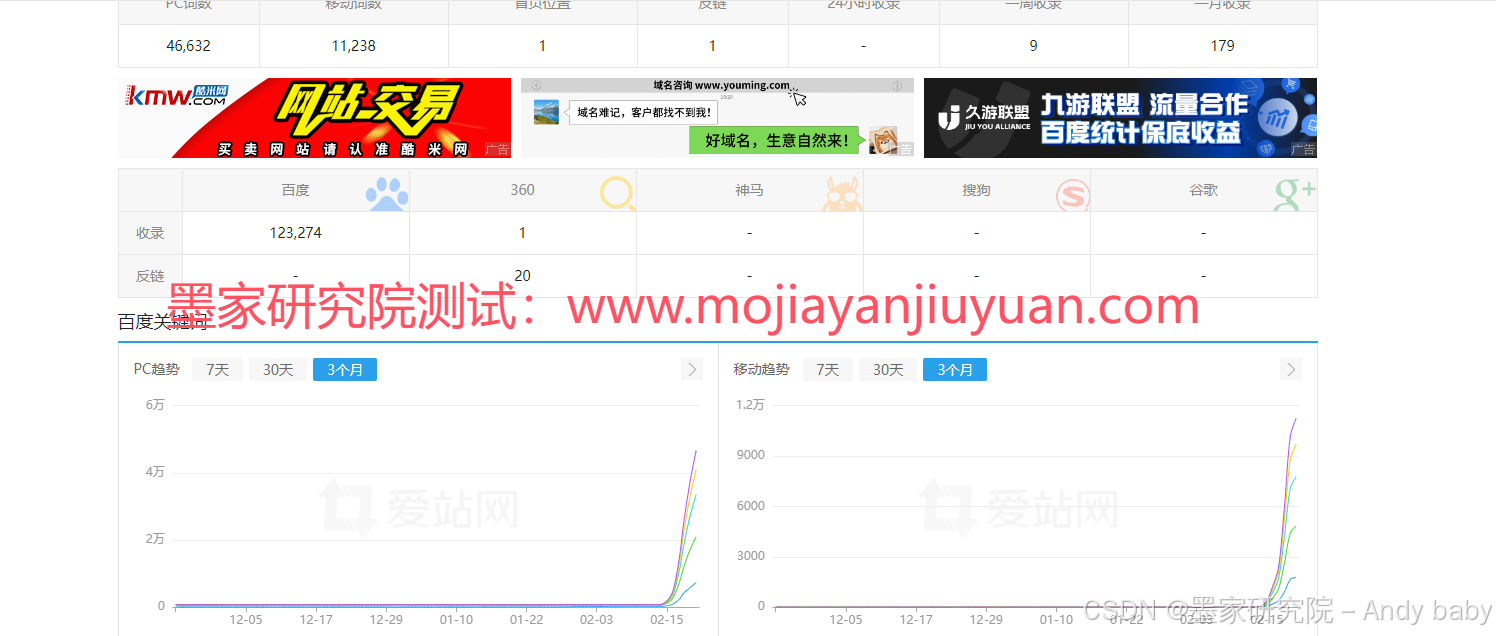1496x636 pixels.
Task: Click PC词数 value 46,632
Action: [x=189, y=46]
